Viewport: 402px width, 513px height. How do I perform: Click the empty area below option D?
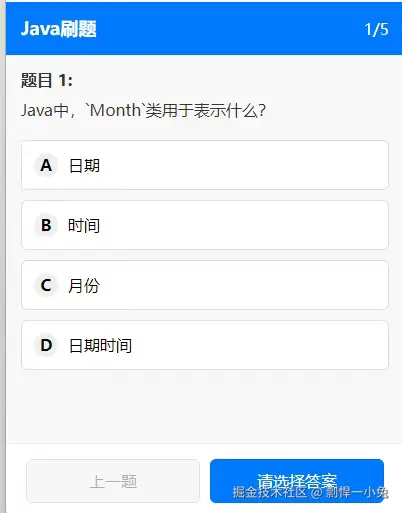click(205, 407)
